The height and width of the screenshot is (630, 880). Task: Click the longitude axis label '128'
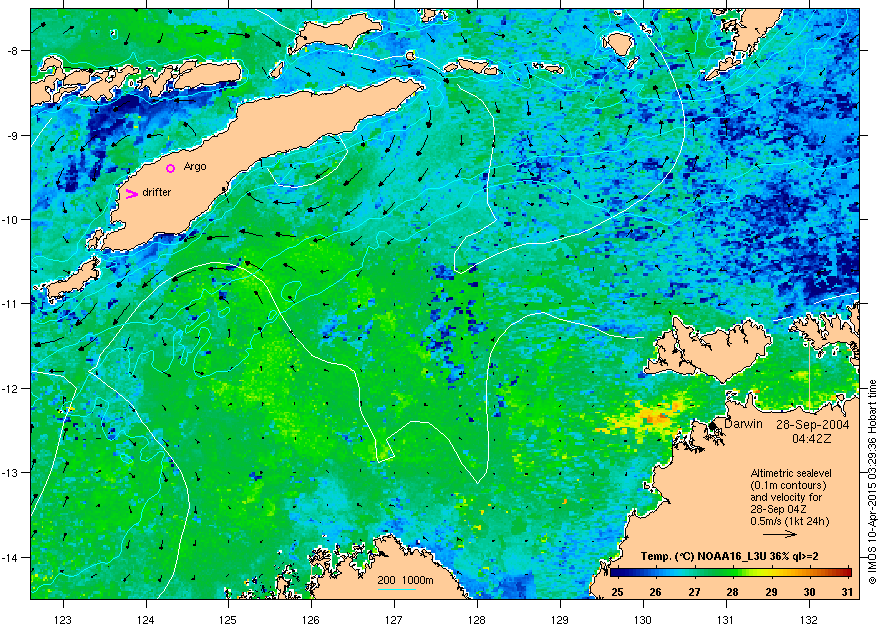pyautogui.click(x=477, y=620)
